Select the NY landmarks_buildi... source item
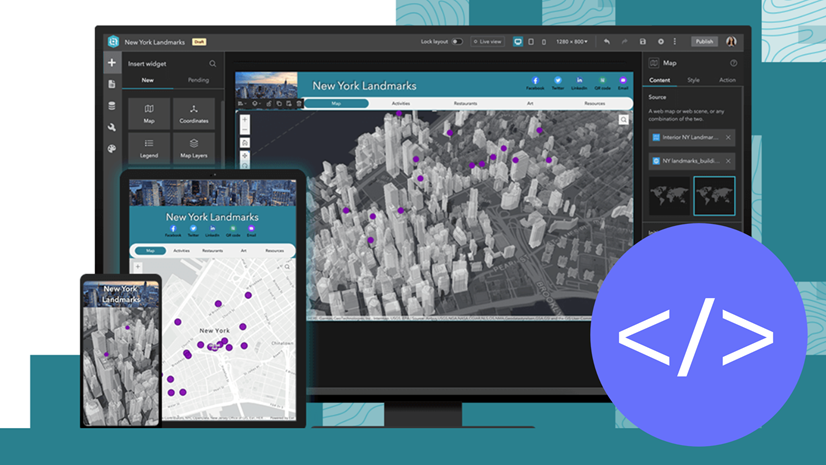The width and height of the screenshot is (826, 465). [692, 161]
